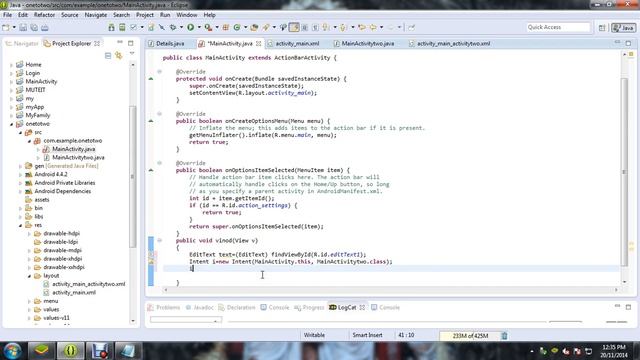
Task: Maximize the Project Explorer panel
Action: click(x=131, y=43)
